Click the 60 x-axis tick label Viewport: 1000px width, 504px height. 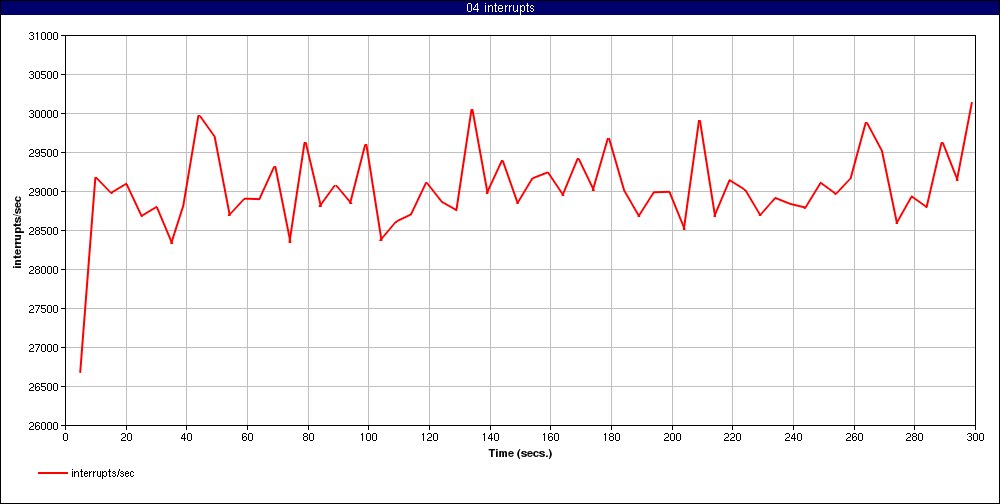tap(247, 437)
